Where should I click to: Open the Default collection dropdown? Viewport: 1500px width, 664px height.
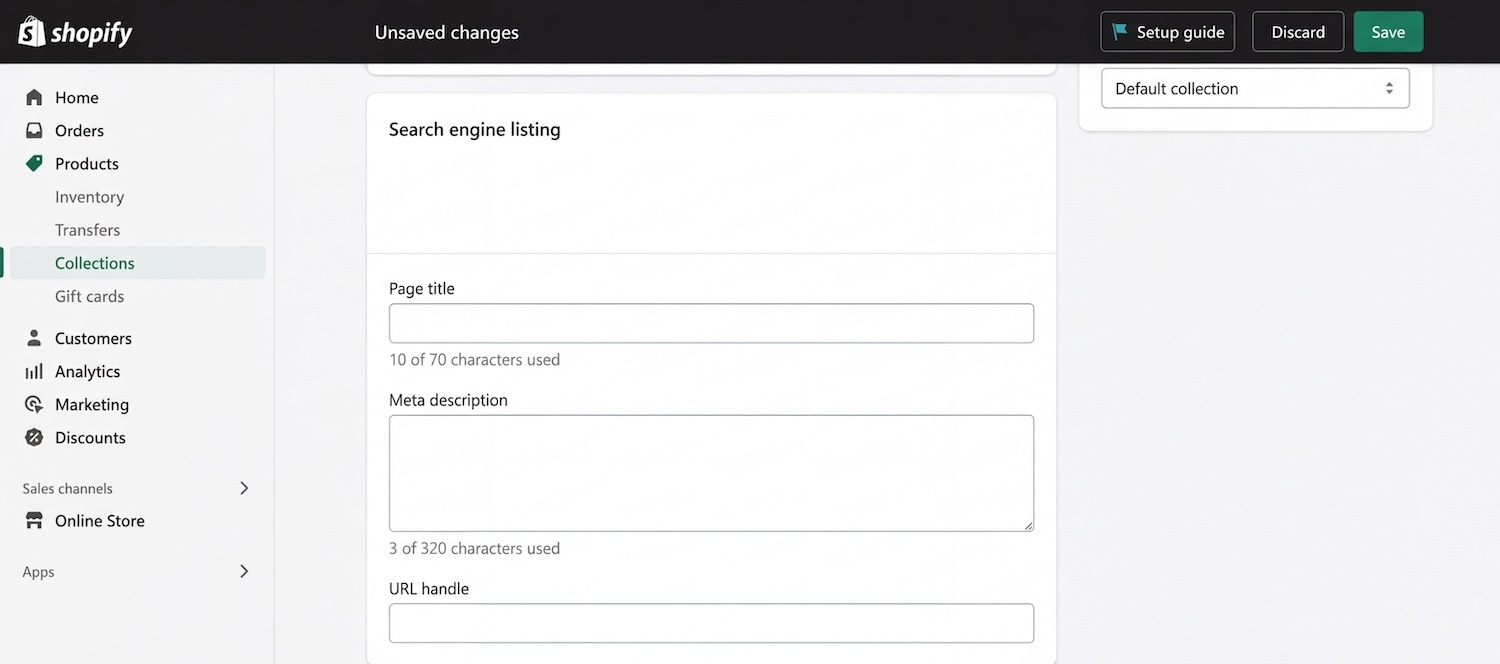1255,88
